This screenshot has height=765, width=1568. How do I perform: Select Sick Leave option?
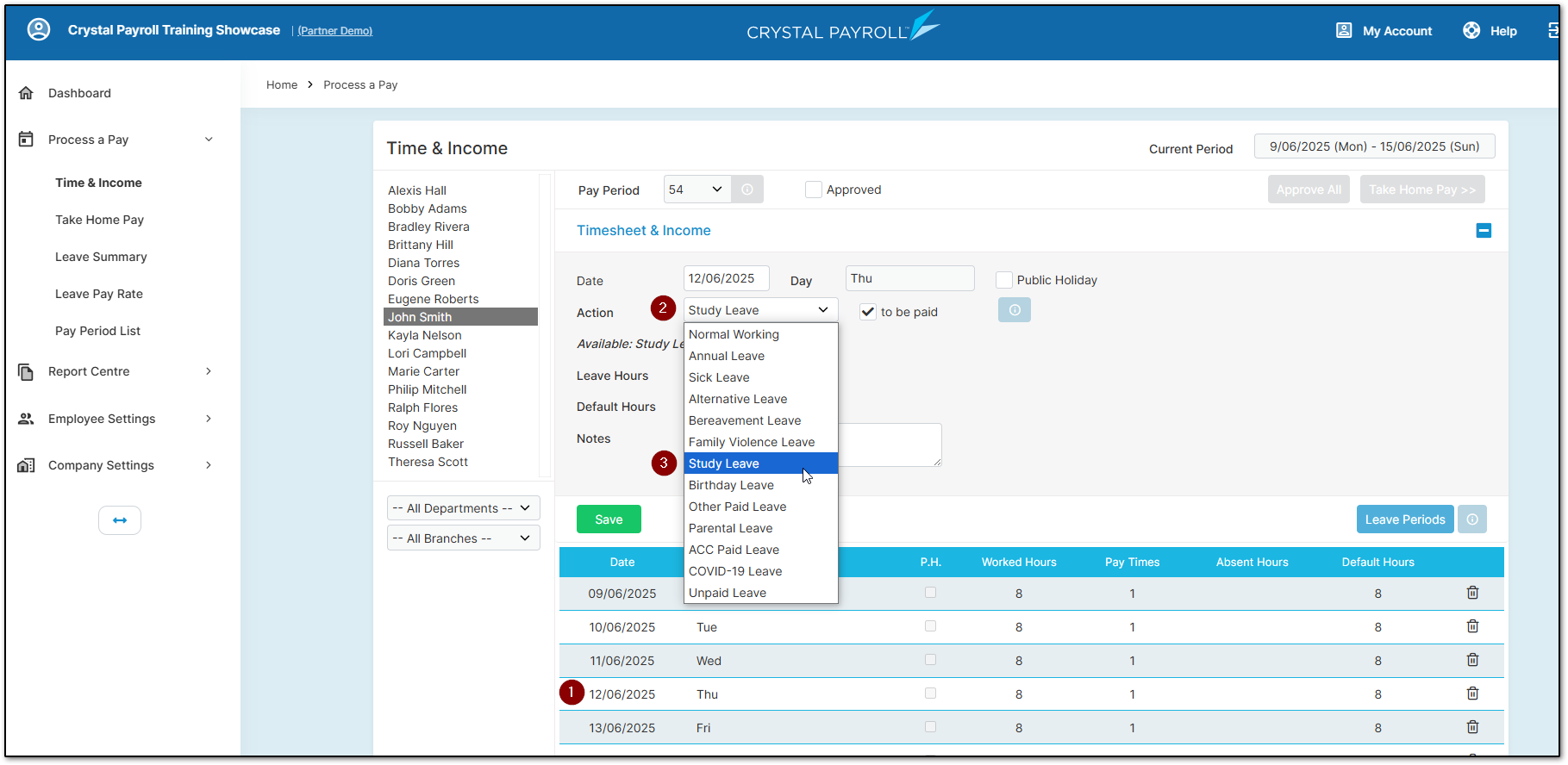pos(760,377)
